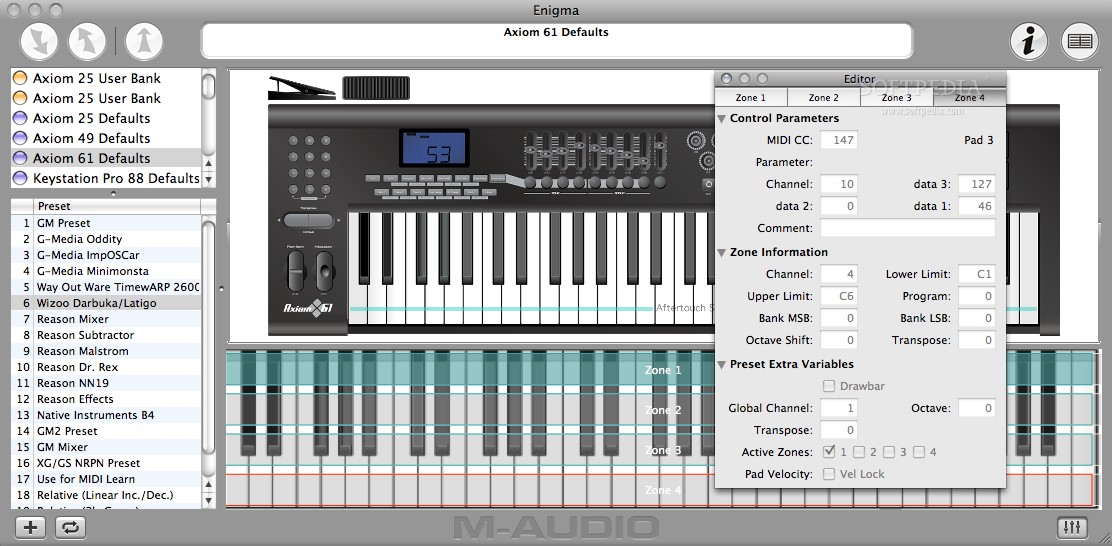Click the pitch bend wheel on keyboard

click(294, 270)
